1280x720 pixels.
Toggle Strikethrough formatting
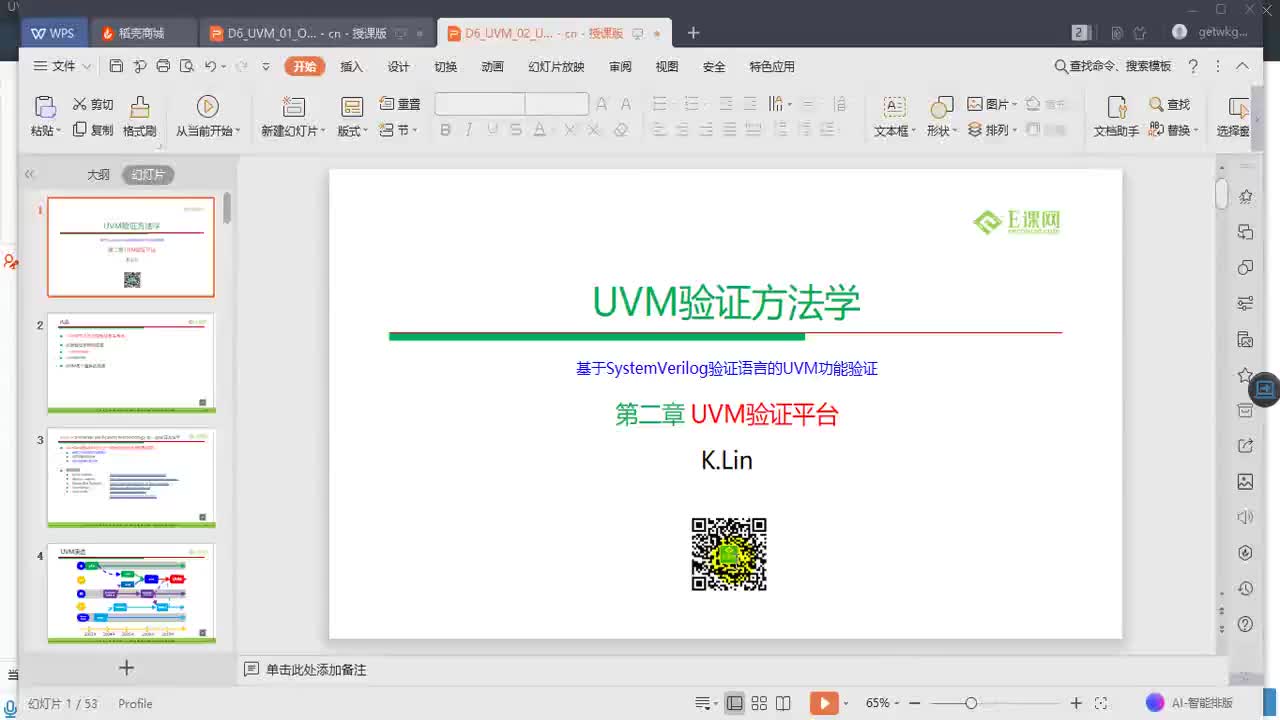[x=515, y=130]
